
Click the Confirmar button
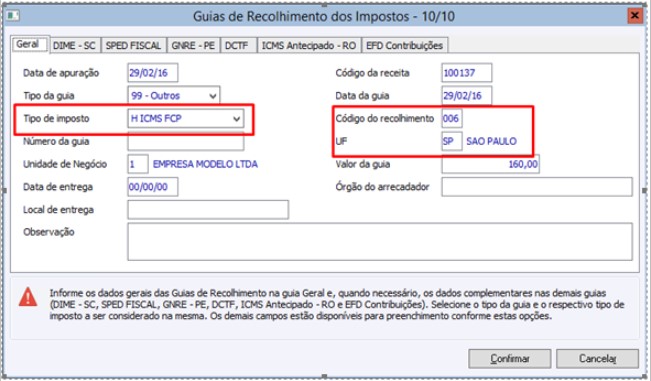pyautogui.click(x=510, y=358)
